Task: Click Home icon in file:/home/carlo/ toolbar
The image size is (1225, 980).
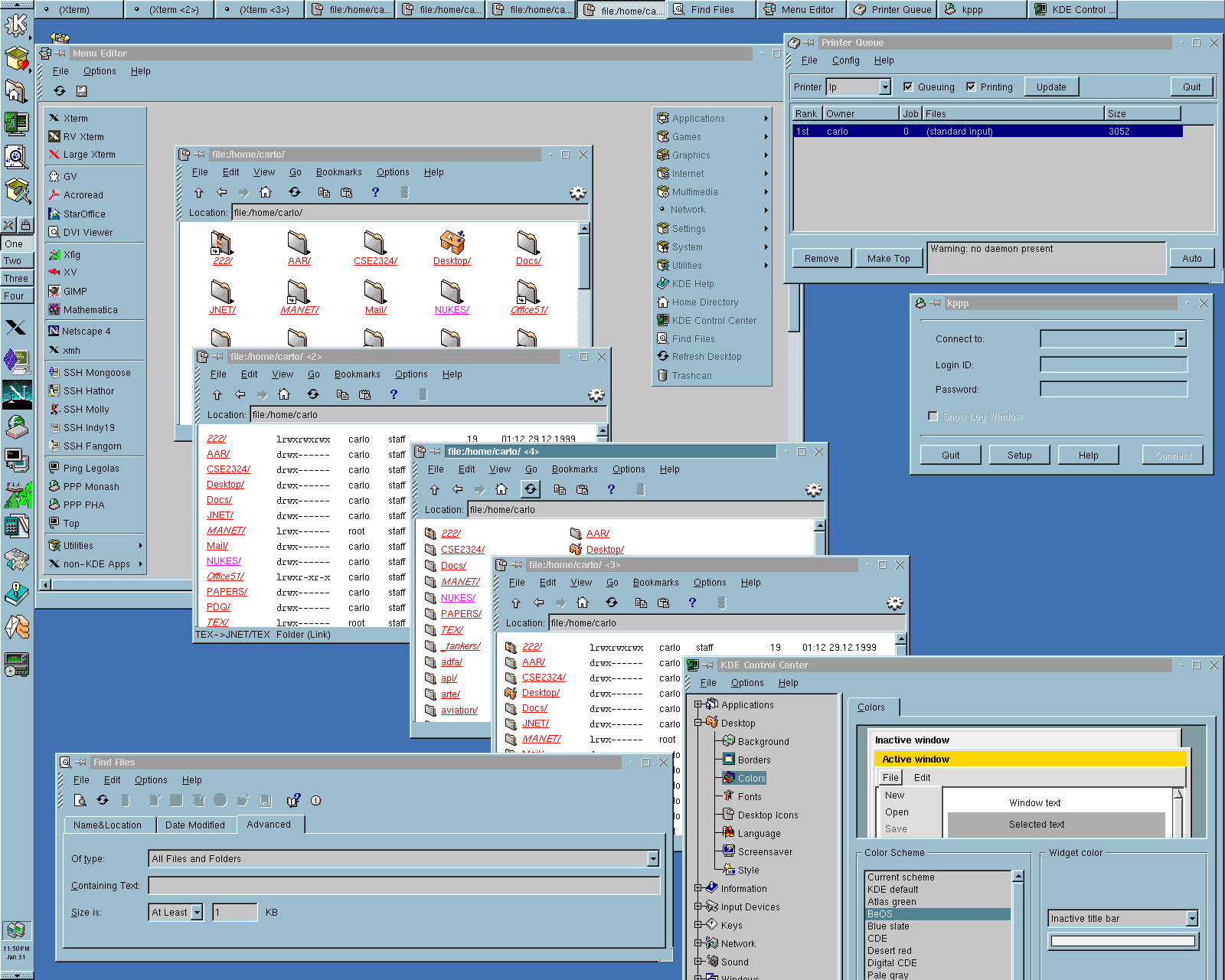Action: pos(266,192)
